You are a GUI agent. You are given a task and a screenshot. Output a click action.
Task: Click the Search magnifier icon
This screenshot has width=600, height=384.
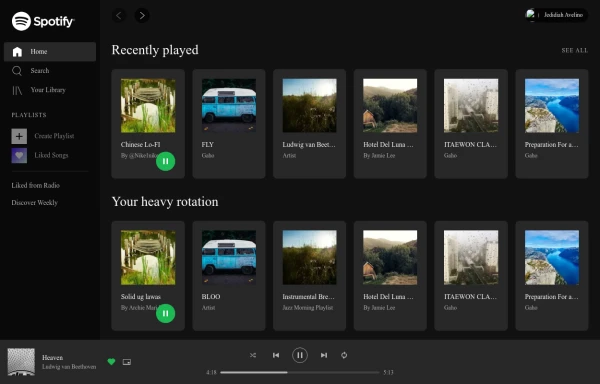(17, 71)
